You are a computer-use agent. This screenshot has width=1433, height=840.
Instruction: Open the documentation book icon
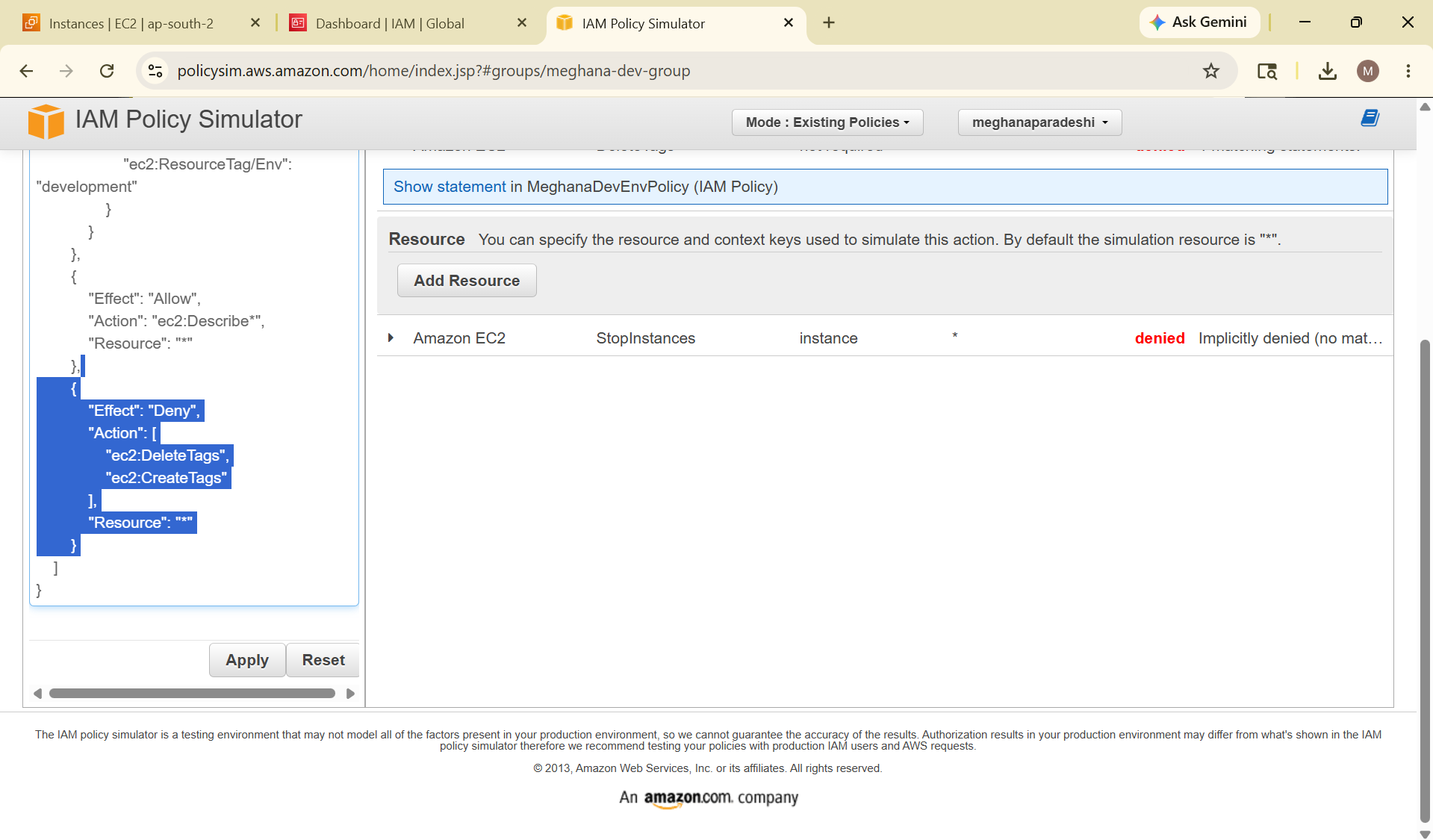tap(1370, 118)
